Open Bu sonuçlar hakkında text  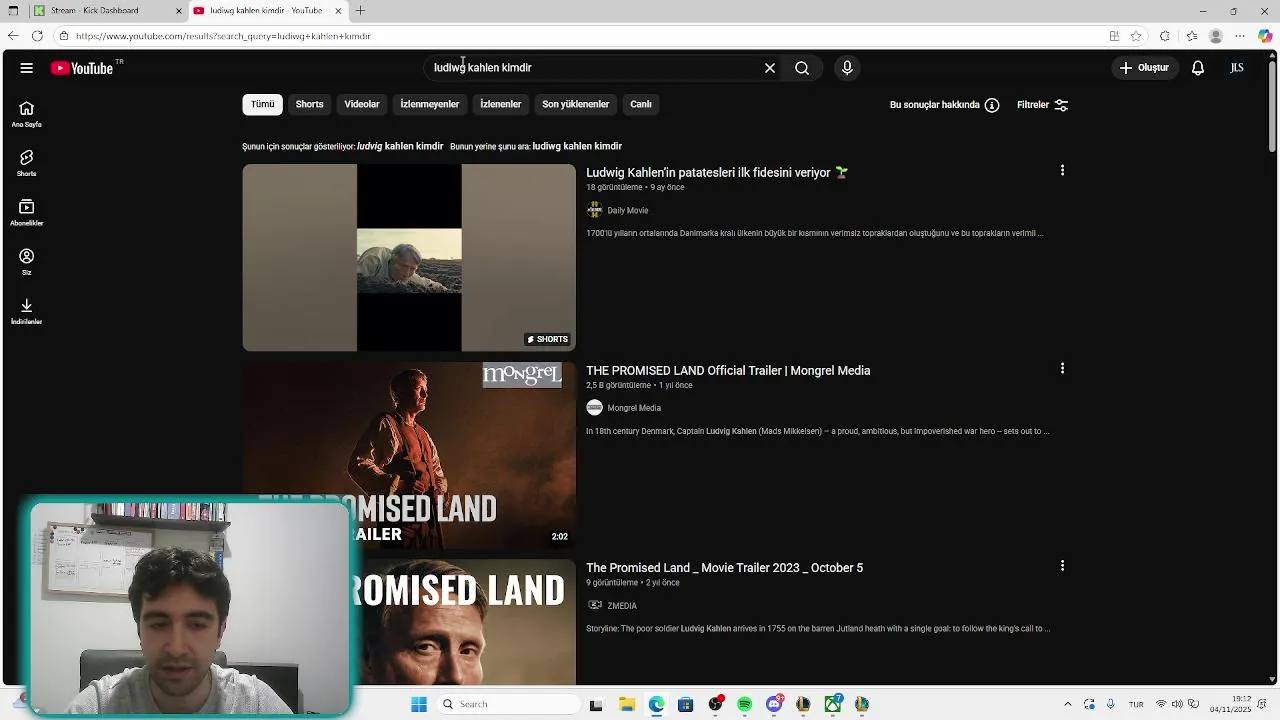[935, 105]
